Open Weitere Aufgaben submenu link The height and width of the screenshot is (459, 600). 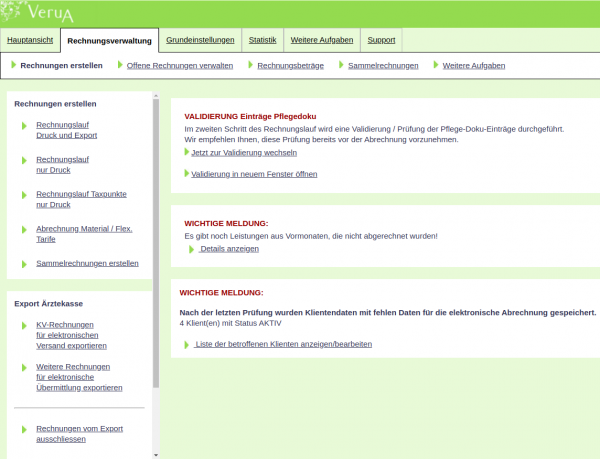click(x=474, y=65)
